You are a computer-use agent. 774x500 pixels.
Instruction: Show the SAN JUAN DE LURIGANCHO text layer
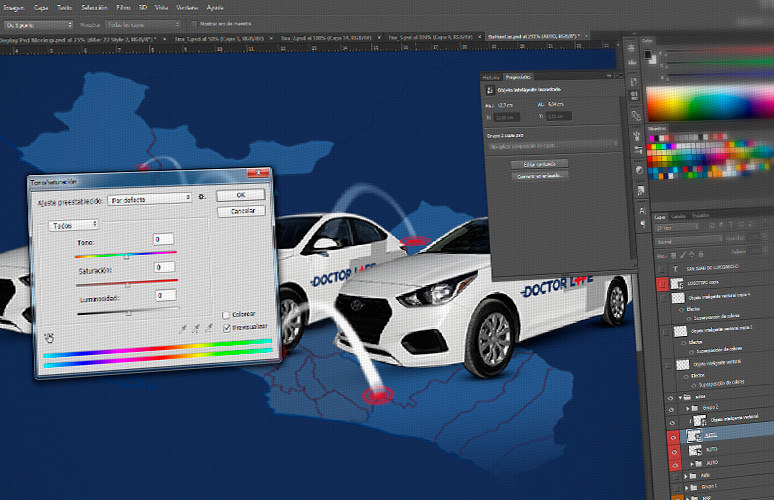(661, 269)
